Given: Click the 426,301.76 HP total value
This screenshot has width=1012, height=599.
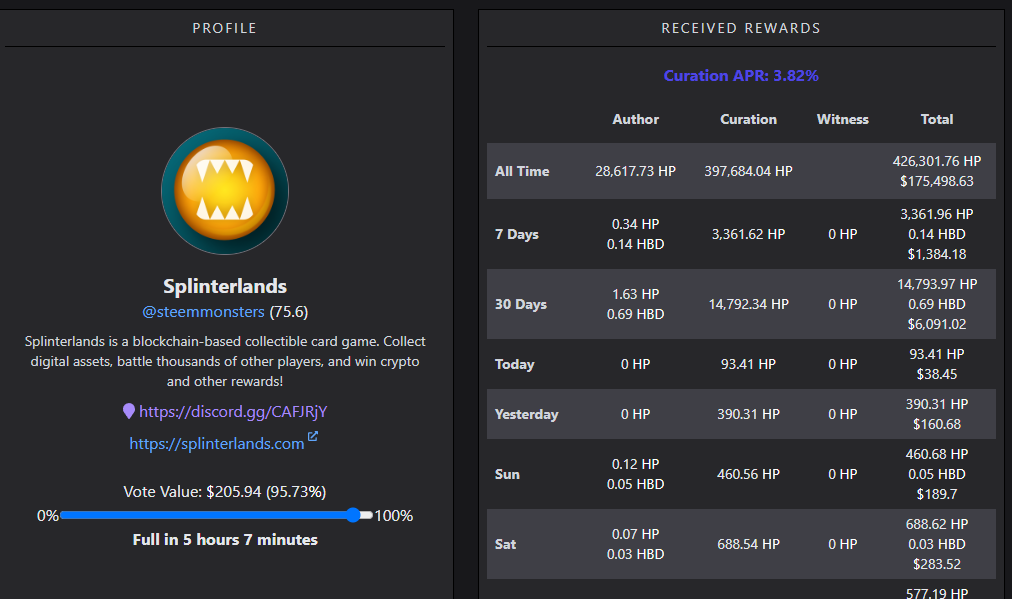Looking at the screenshot, I should 937,161.
